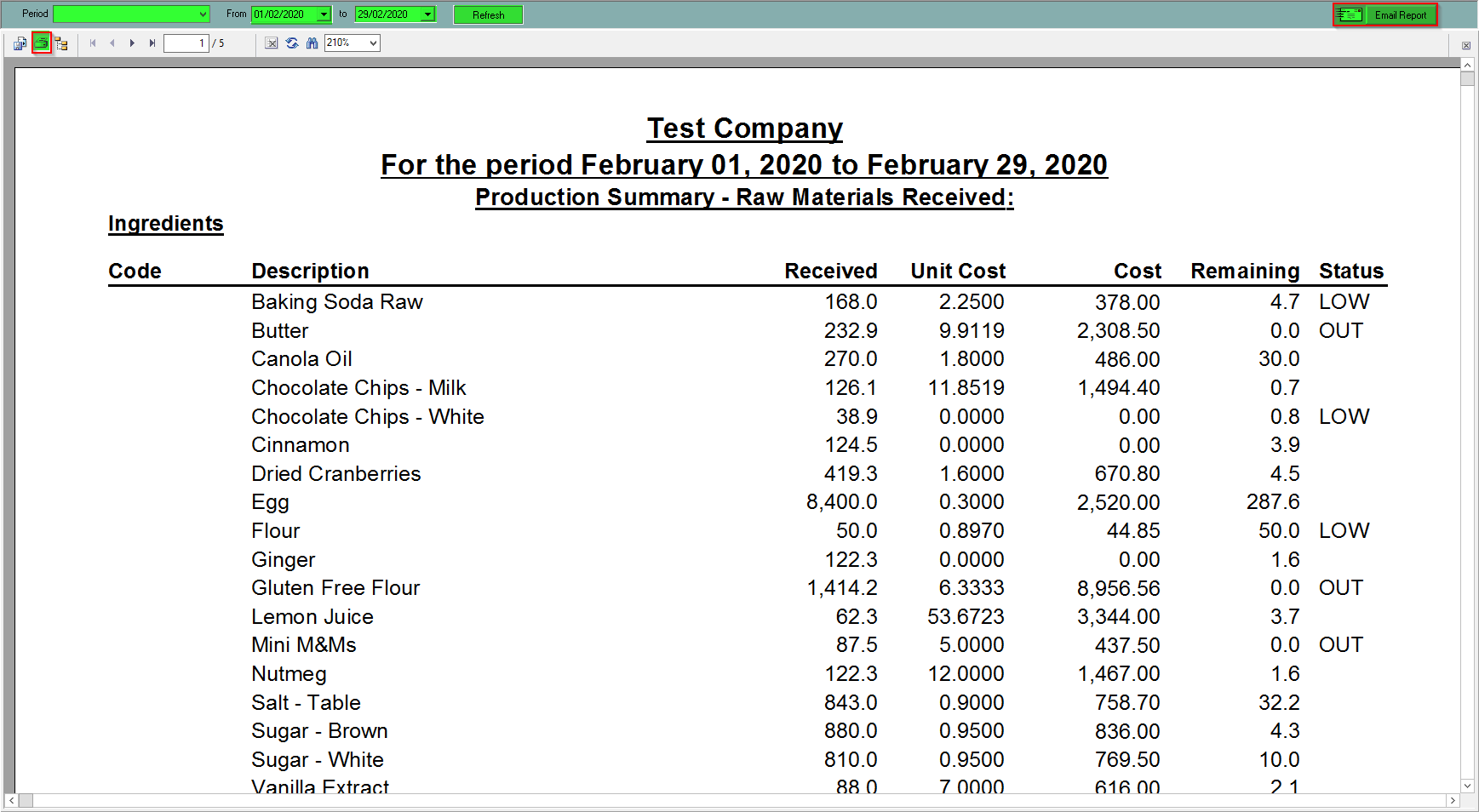Click Sugar - White

pyautogui.click(x=318, y=760)
